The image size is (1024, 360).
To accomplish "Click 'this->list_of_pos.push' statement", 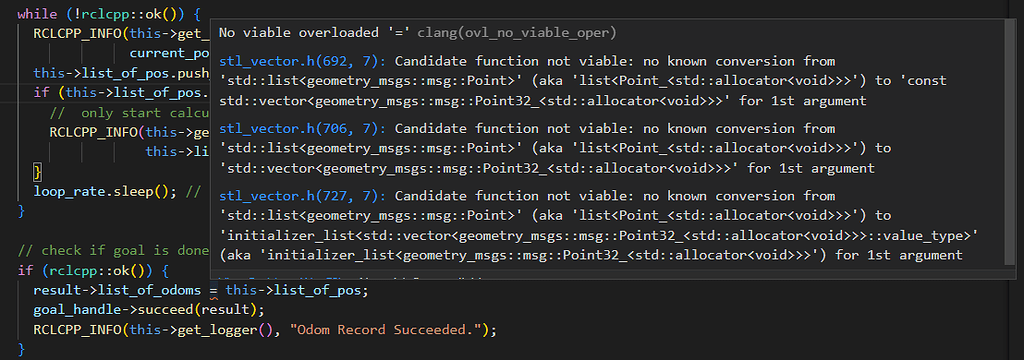I will click(121, 73).
